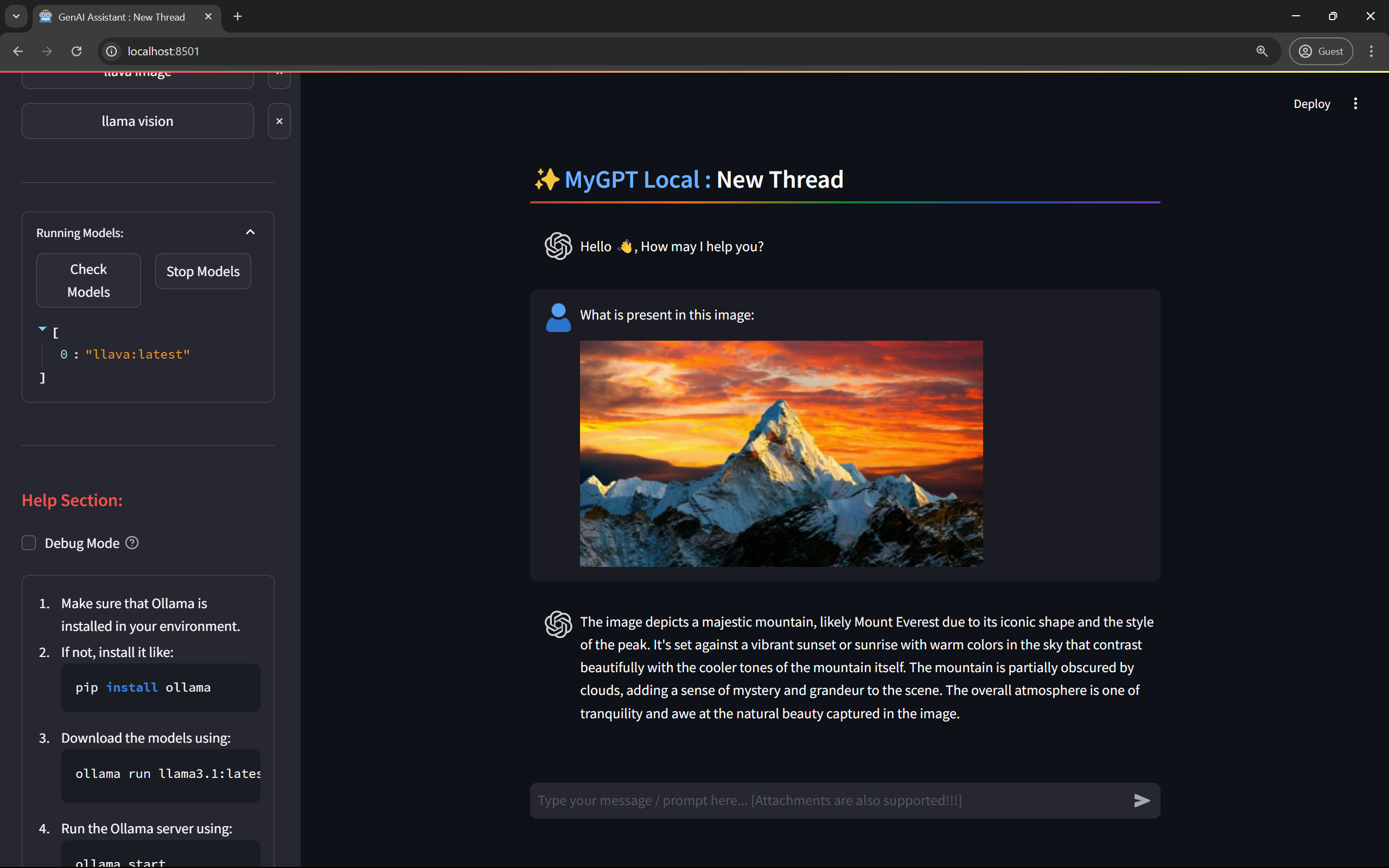This screenshot has height=868, width=1389.
Task: Open a new browser tab
Action: pos(238,17)
